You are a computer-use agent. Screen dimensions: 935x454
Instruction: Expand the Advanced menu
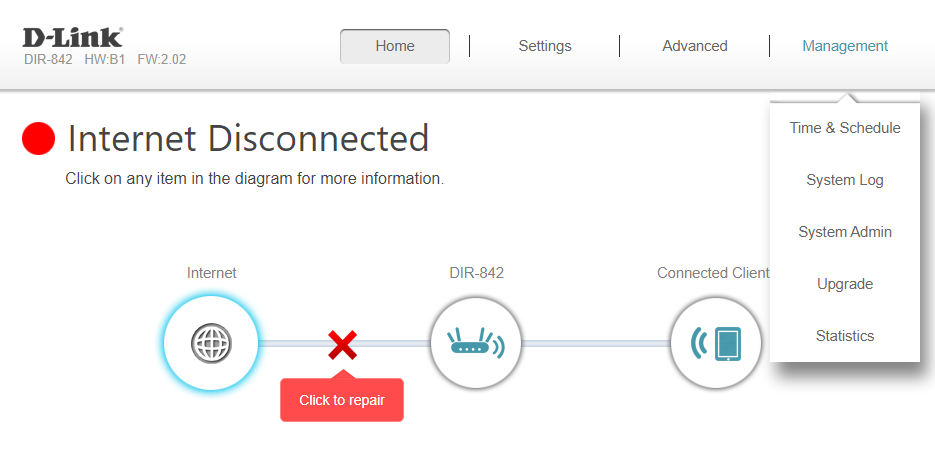click(x=695, y=46)
